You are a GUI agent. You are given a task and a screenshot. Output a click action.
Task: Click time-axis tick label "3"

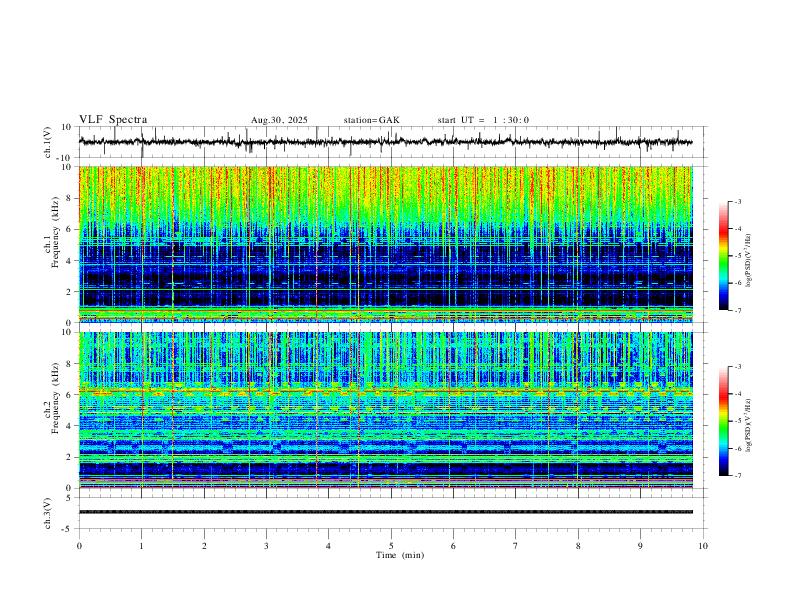tap(266, 546)
